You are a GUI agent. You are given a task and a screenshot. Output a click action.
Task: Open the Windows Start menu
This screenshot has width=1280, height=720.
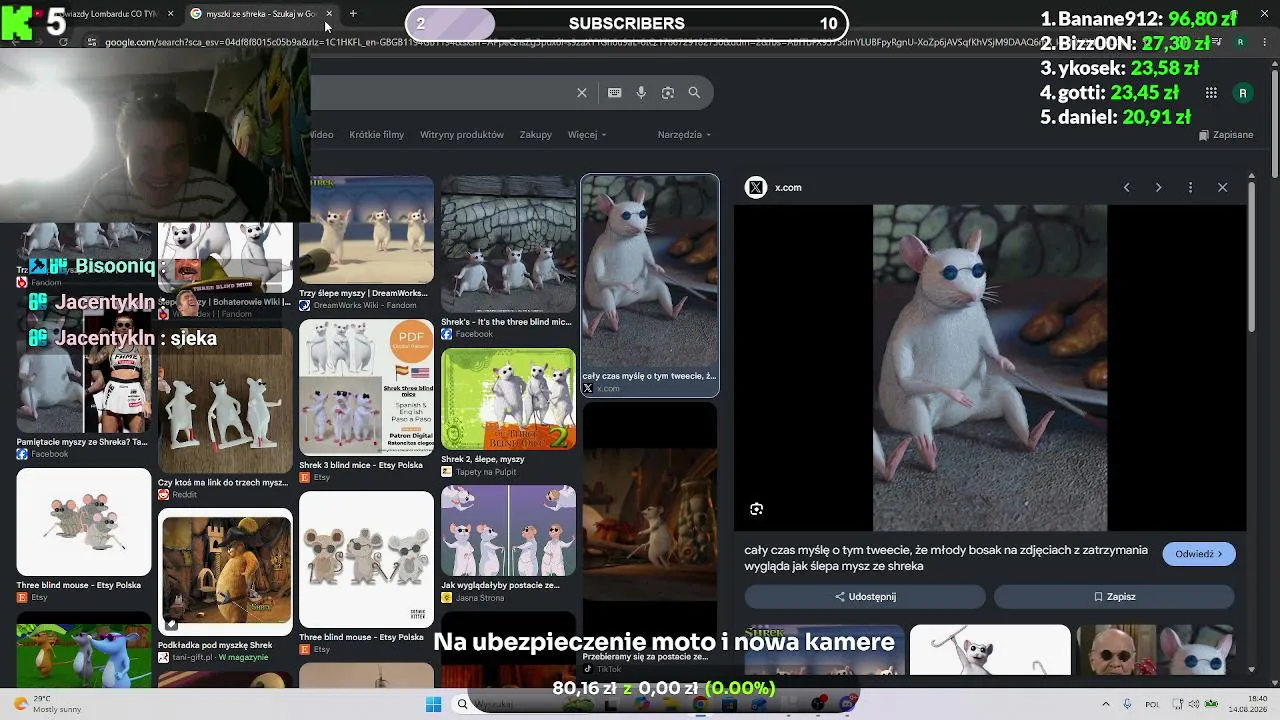point(433,705)
